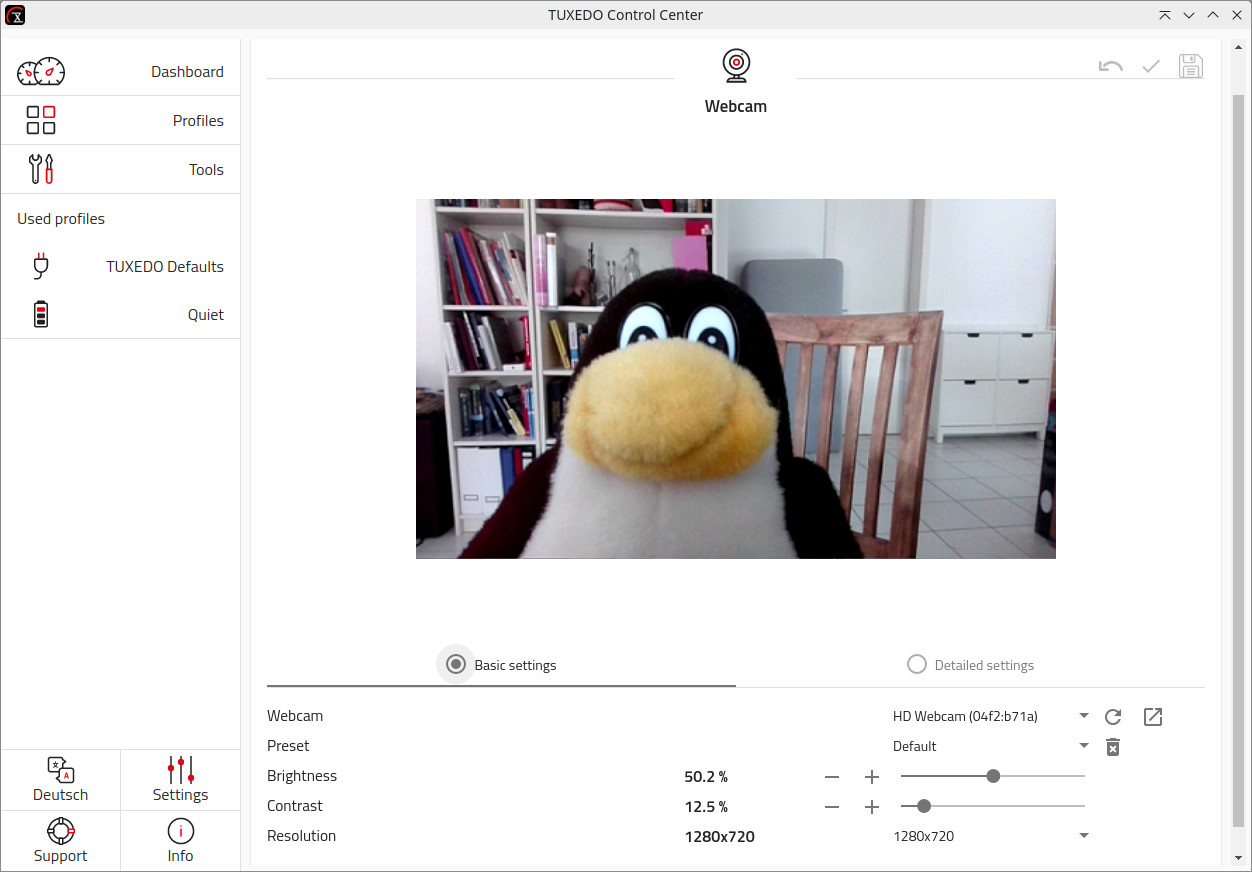1252x872 pixels.
Task: Click the Keep above window title-bar button
Action: click(1165, 15)
